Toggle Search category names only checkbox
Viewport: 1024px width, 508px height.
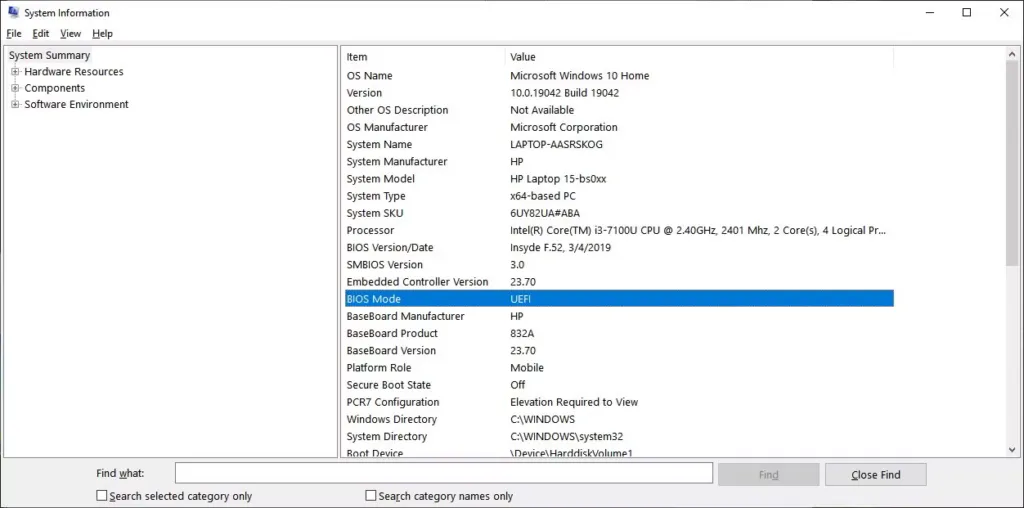(x=371, y=496)
